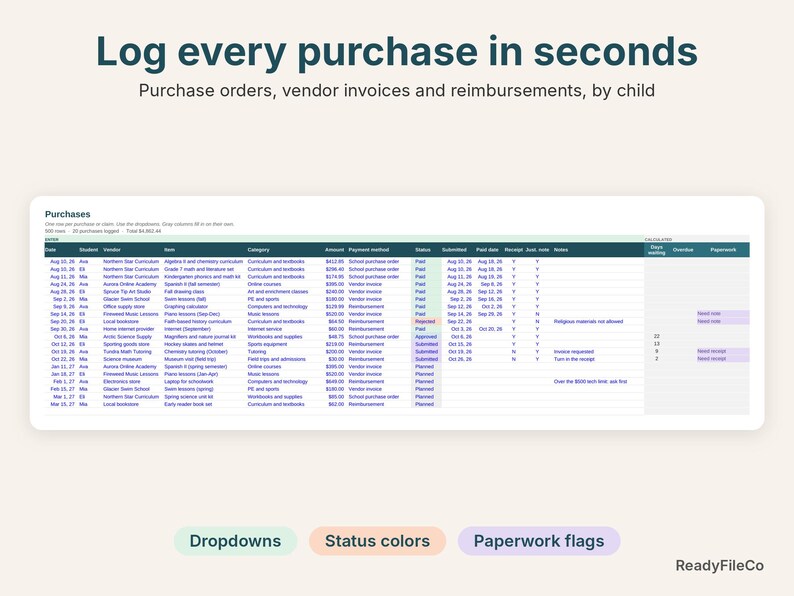Click Religious materials not allowed note
Viewport: 794px width, 596px height.
[588, 322]
